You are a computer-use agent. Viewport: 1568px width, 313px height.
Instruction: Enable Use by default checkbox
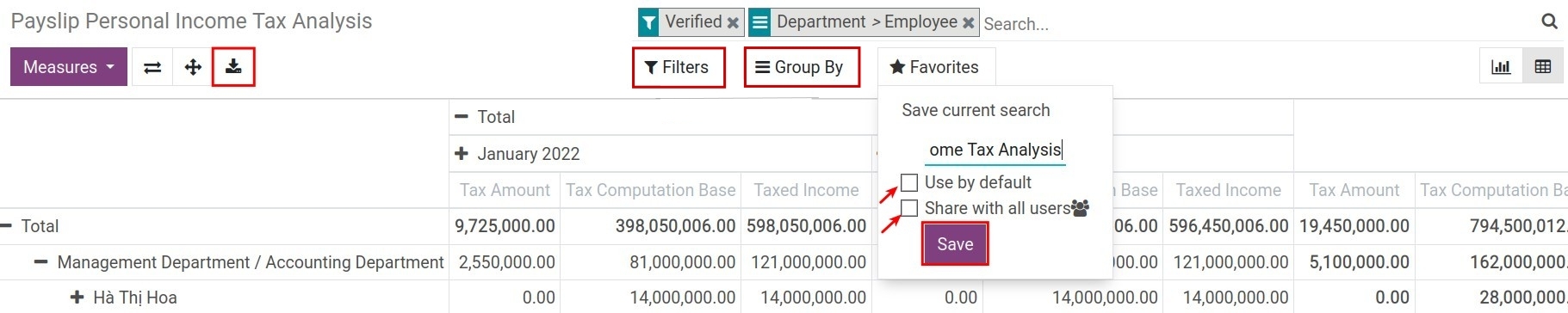tap(909, 182)
